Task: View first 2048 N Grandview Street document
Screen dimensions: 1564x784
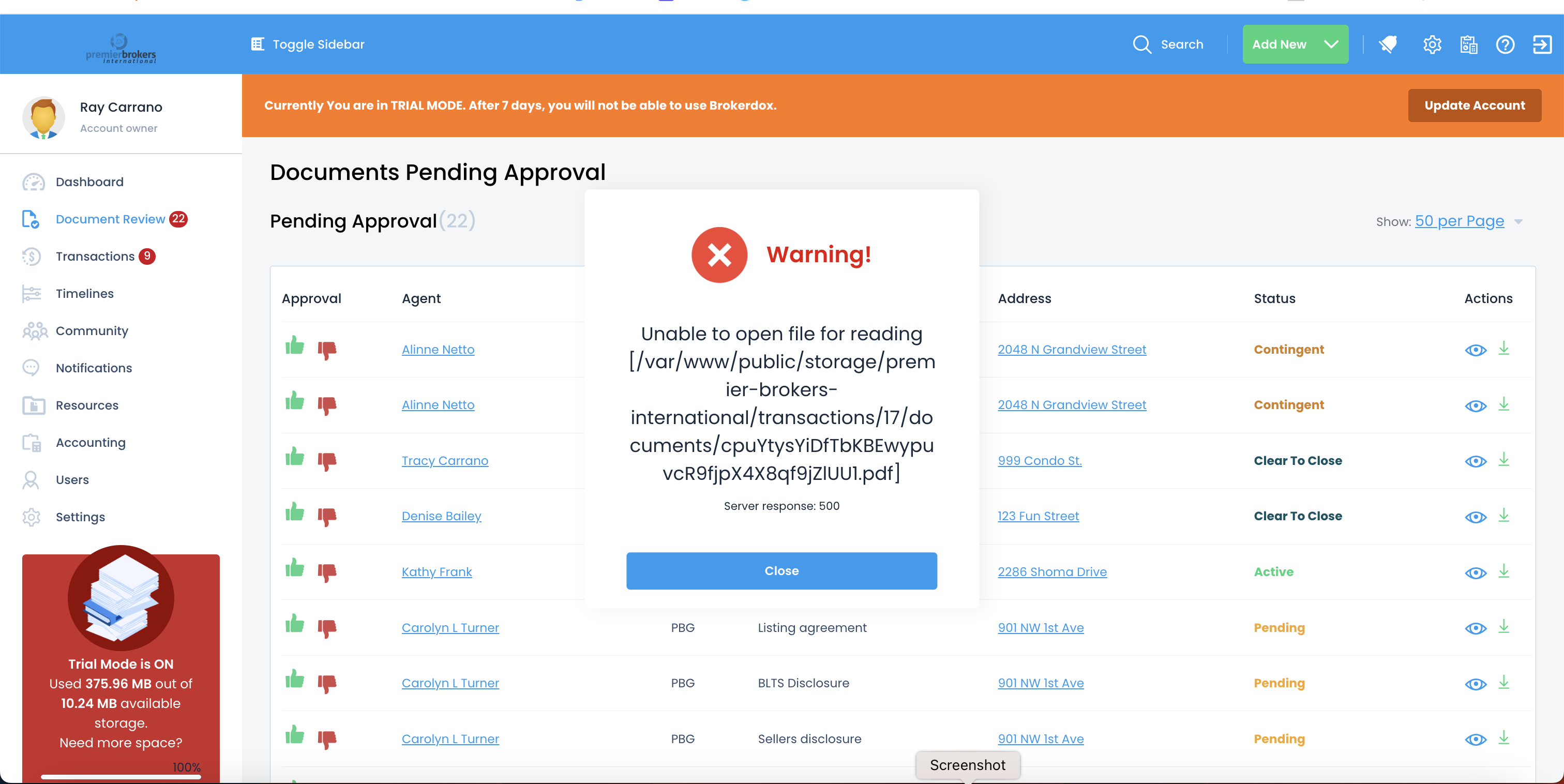Action: (x=1476, y=351)
